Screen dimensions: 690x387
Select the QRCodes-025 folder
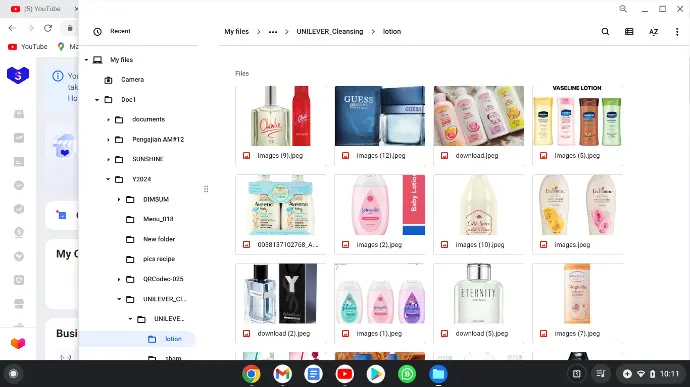point(163,279)
